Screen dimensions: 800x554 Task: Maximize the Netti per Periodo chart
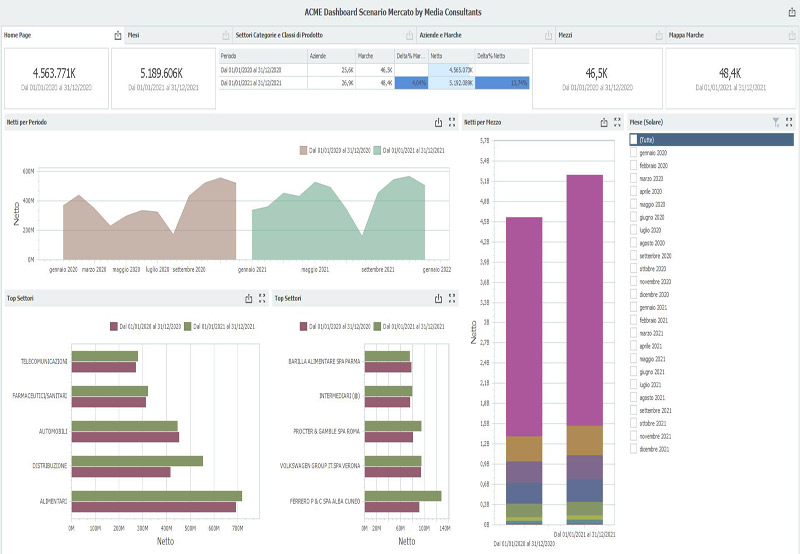click(x=455, y=123)
